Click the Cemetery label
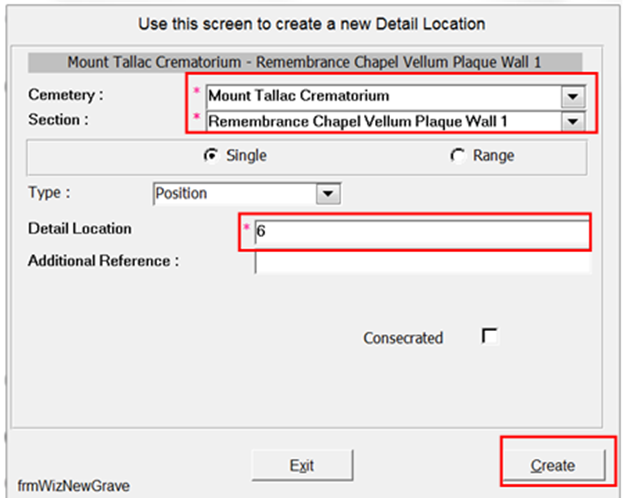This screenshot has width=625, height=498. tap(66, 95)
